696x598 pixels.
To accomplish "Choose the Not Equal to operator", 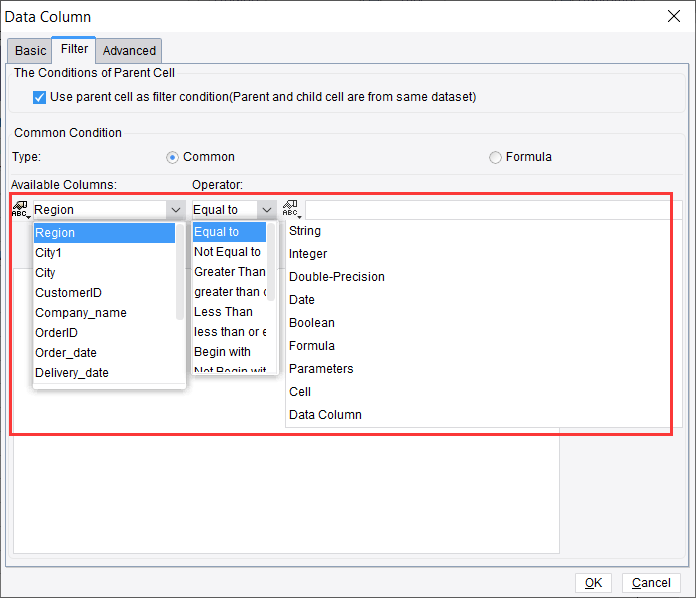I will 229,252.
